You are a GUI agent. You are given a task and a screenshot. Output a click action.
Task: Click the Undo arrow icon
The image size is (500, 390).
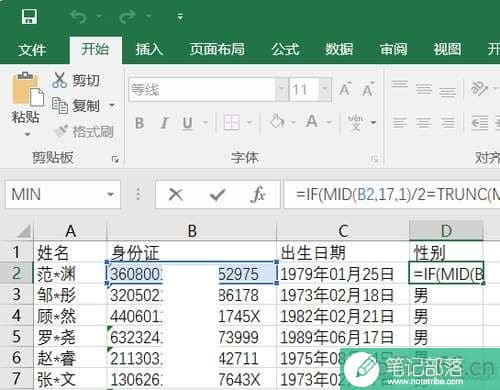(x=79, y=17)
